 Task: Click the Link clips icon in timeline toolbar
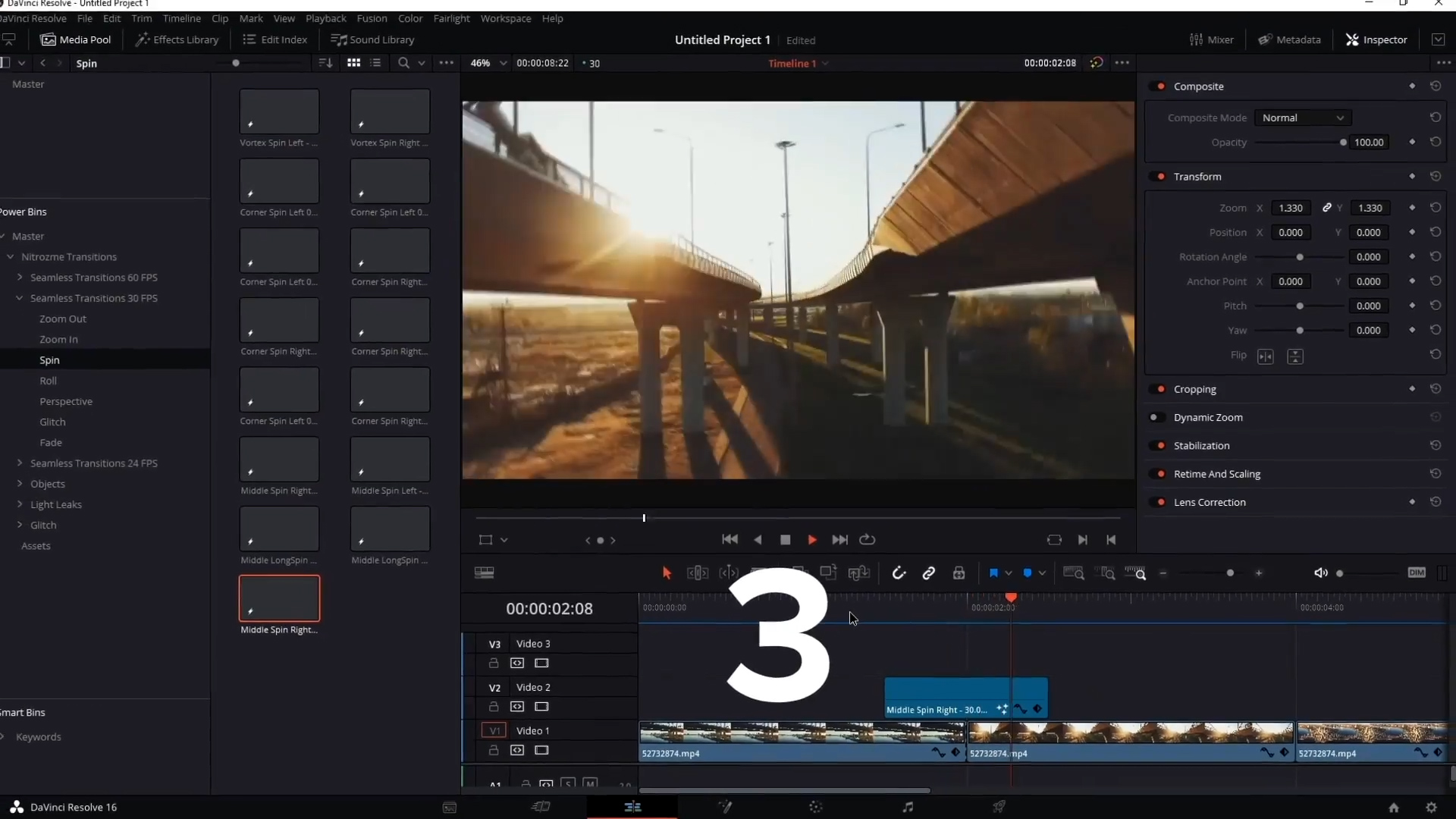(929, 573)
